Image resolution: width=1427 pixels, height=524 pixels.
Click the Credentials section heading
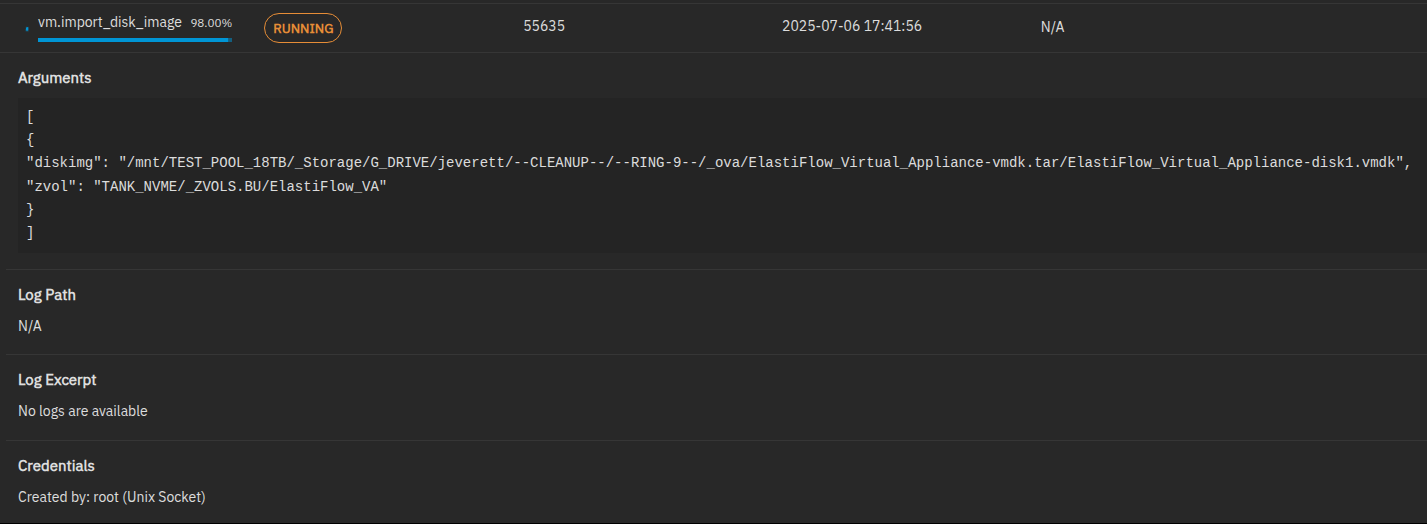[56, 466]
